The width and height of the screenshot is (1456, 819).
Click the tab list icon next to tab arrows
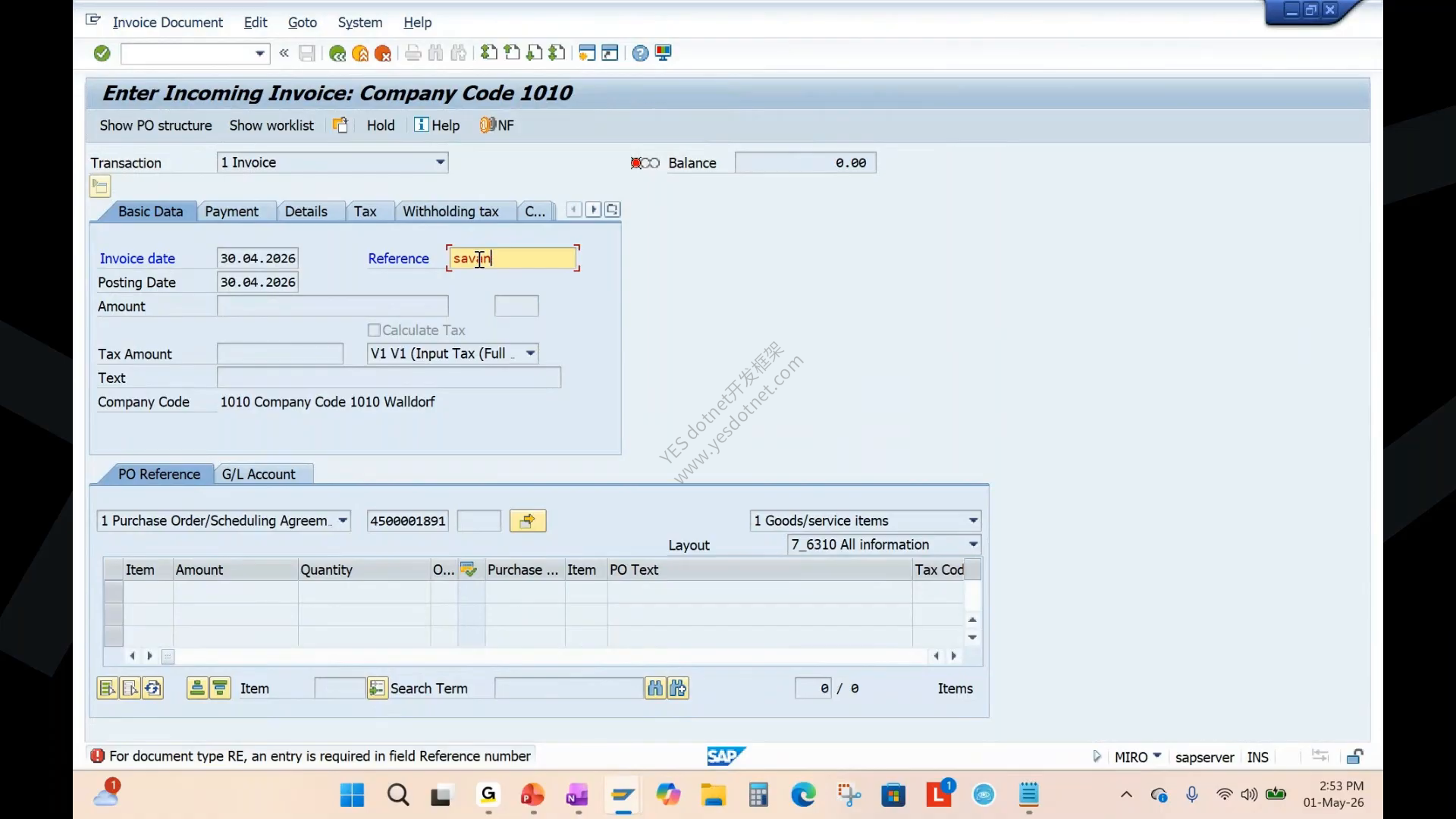[x=613, y=209]
